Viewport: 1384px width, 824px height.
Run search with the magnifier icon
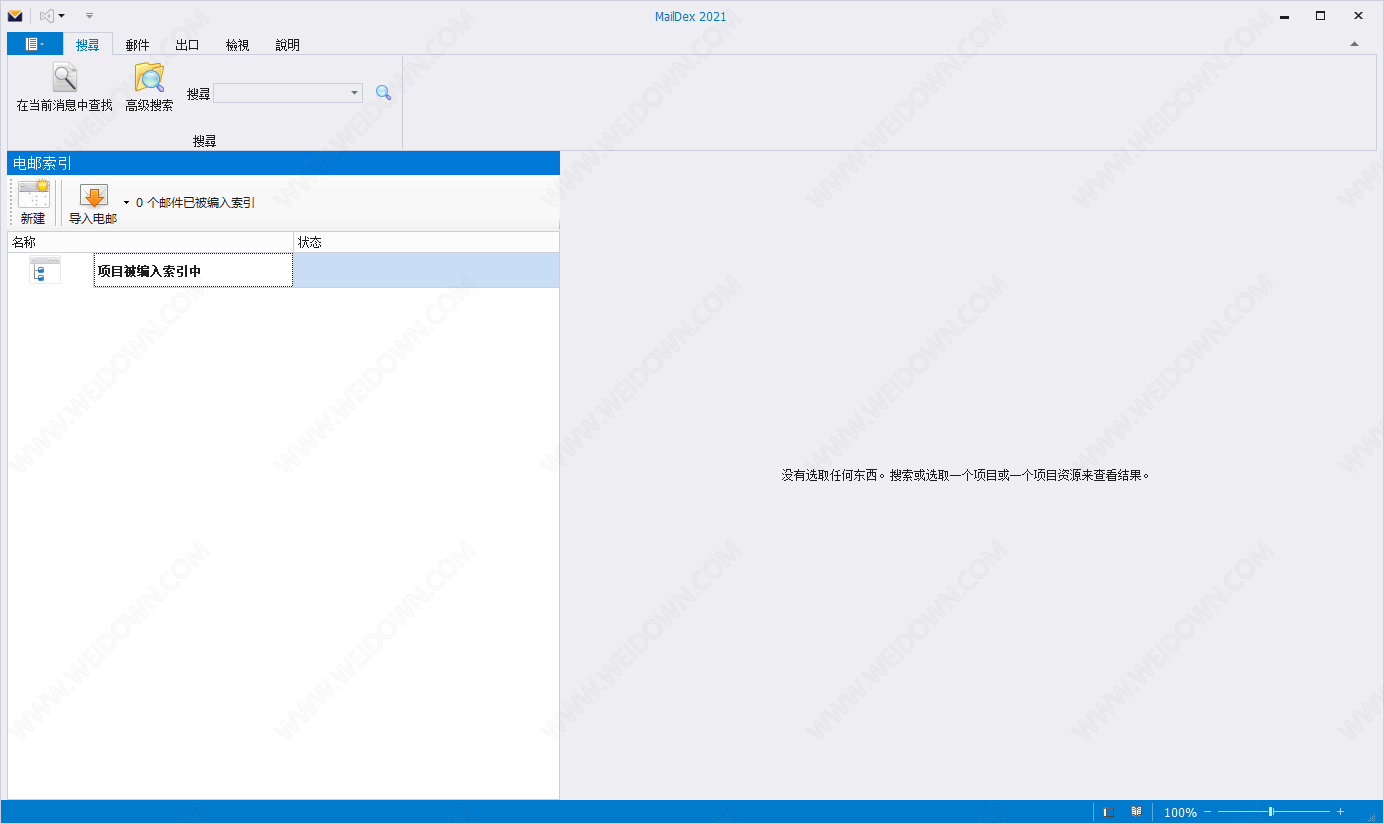point(383,93)
